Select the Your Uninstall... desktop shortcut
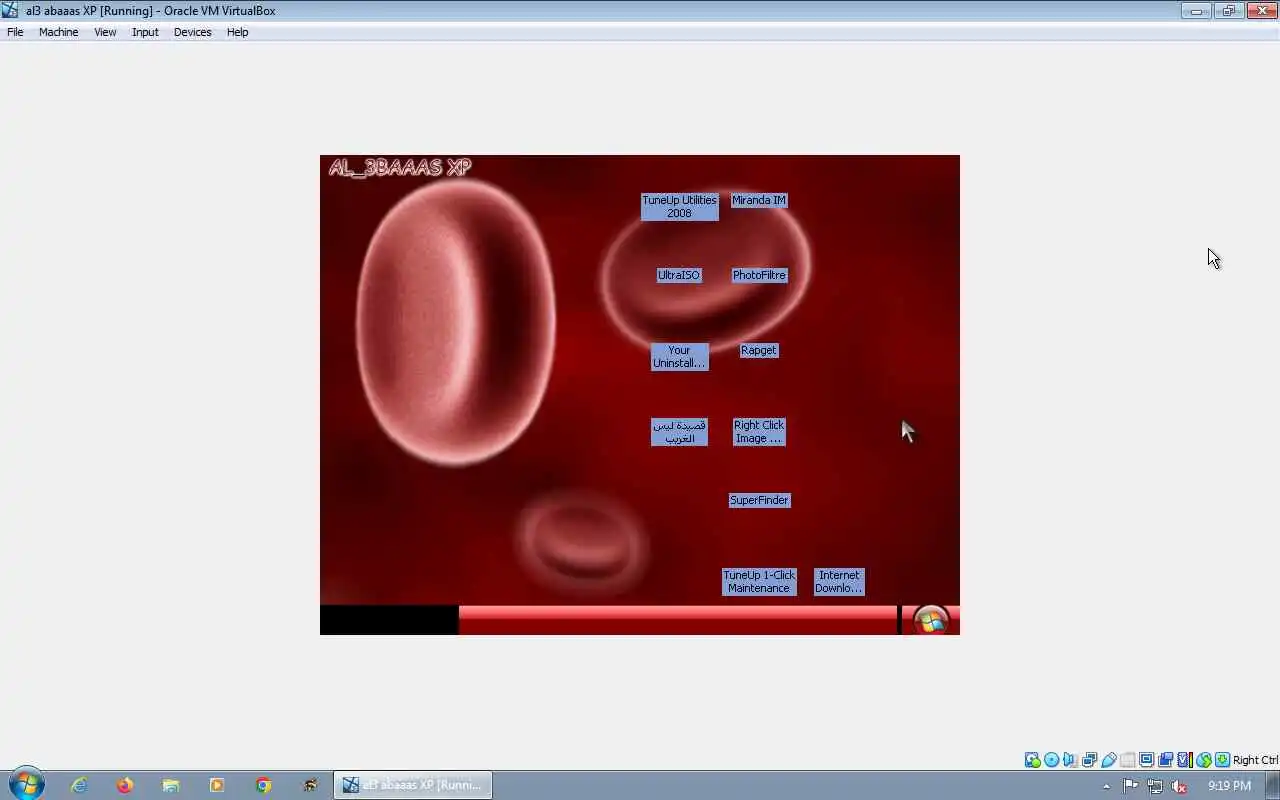Viewport: 1280px width, 800px height. click(679, 357)
